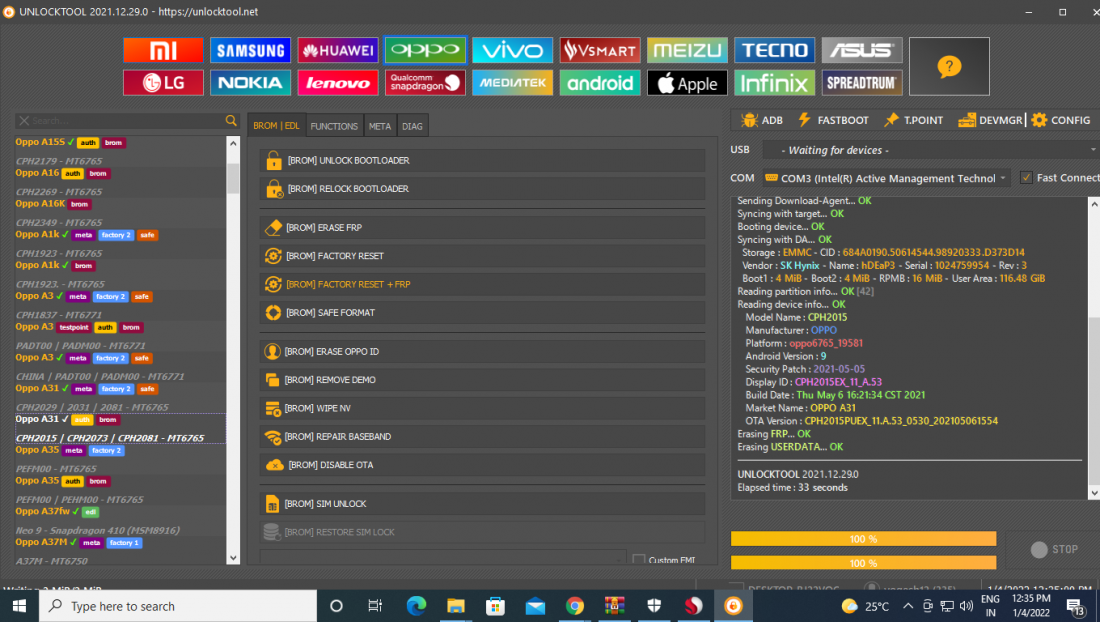Open the Android brand tile

coord(600,83)
